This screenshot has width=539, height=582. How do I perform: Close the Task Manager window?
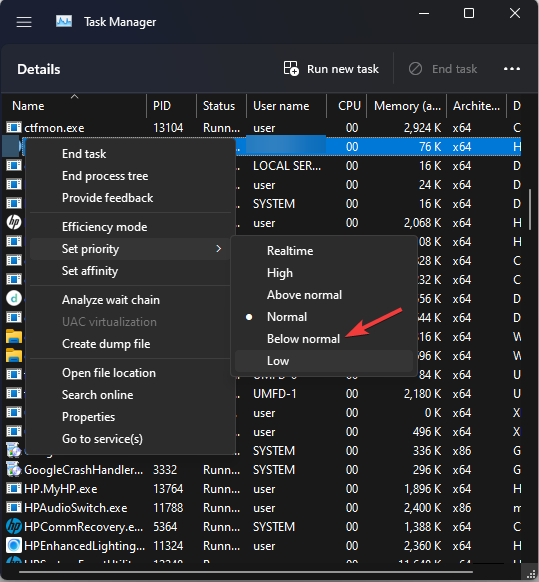515,13
